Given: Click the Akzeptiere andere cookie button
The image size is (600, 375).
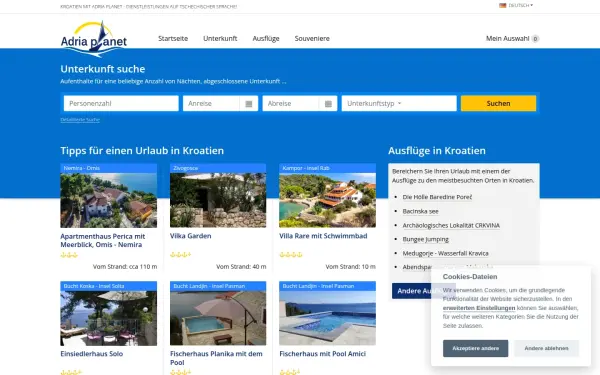Looking at the screenshot, I should pyautogui.click(x=475, y=348).
